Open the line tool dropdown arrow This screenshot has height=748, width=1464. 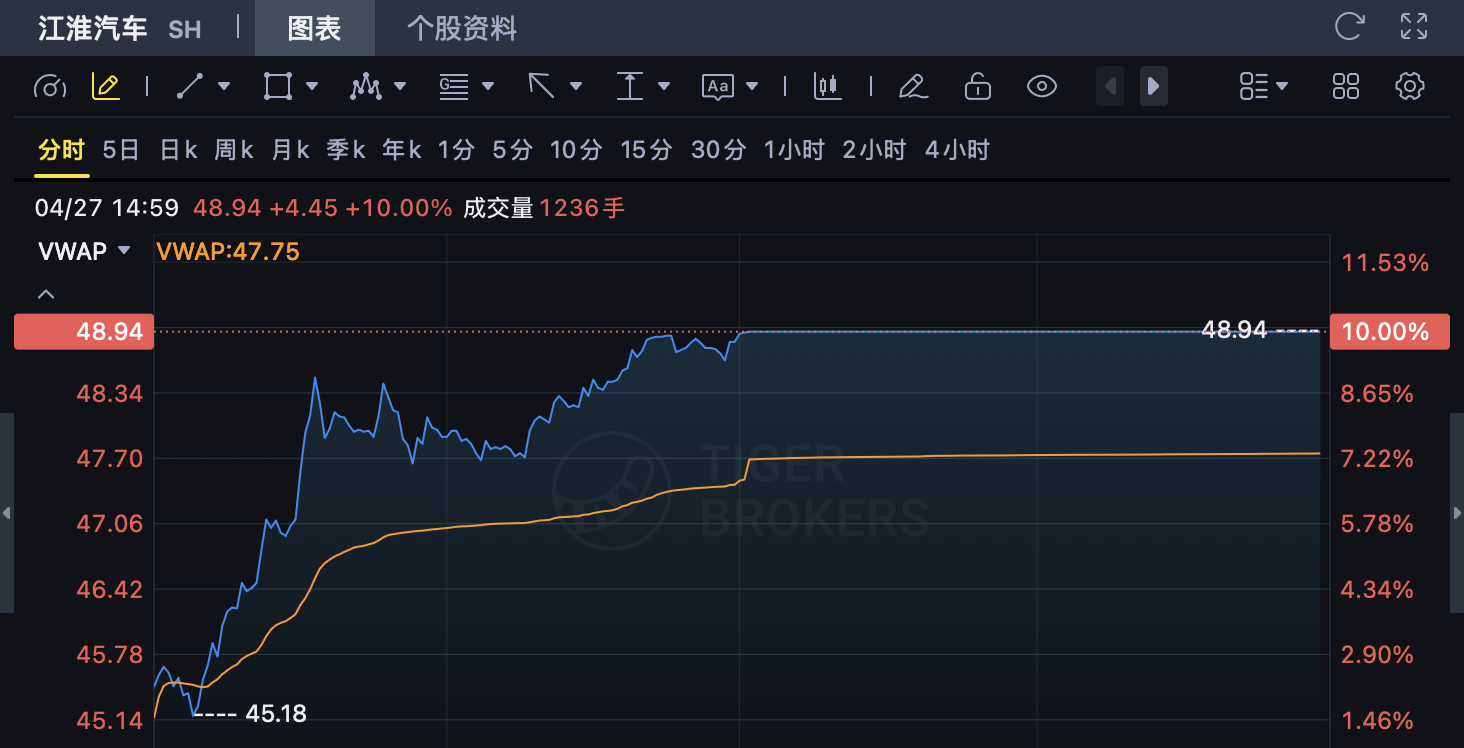pos(224,87)
